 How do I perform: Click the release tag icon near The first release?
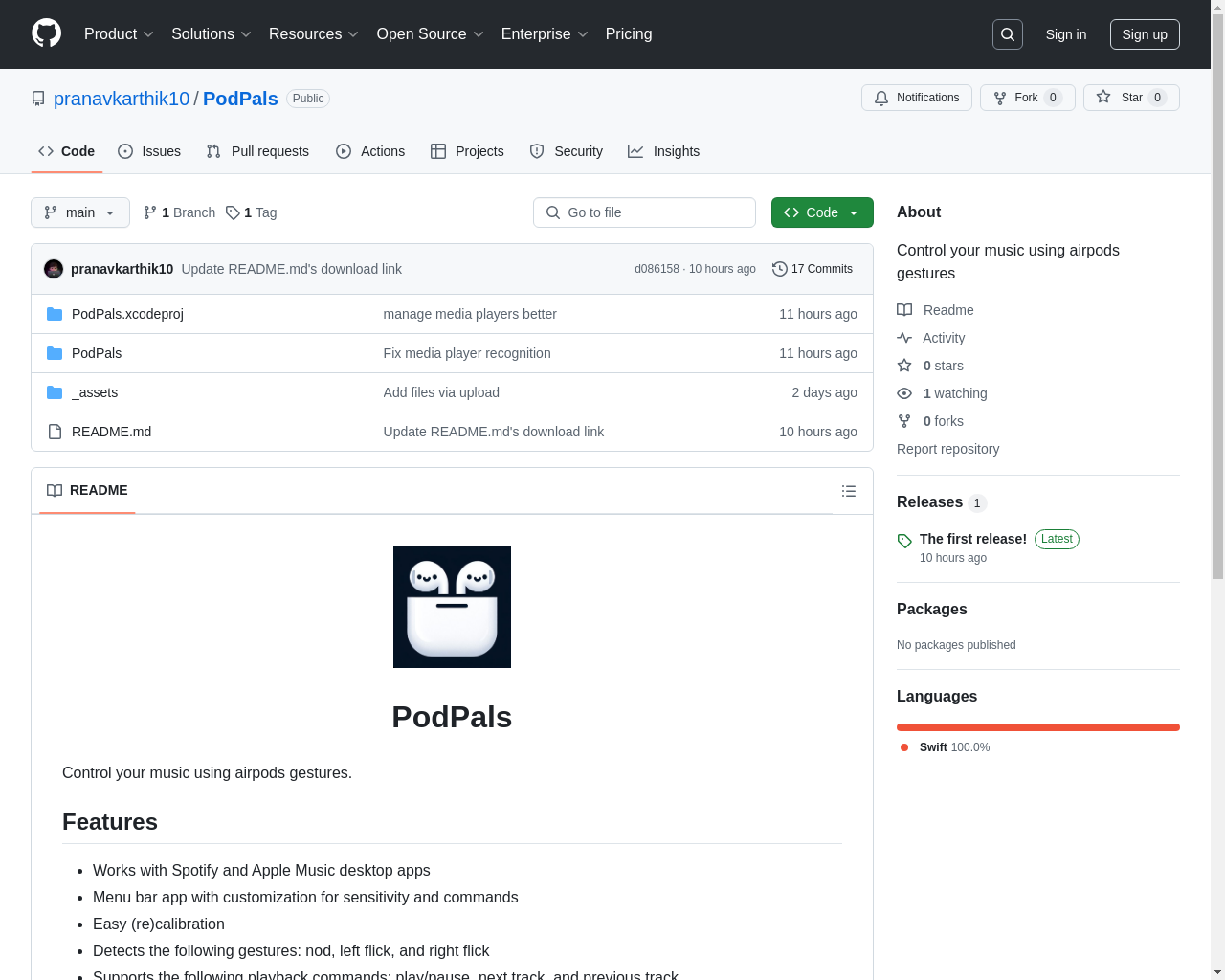pos(904,541)
